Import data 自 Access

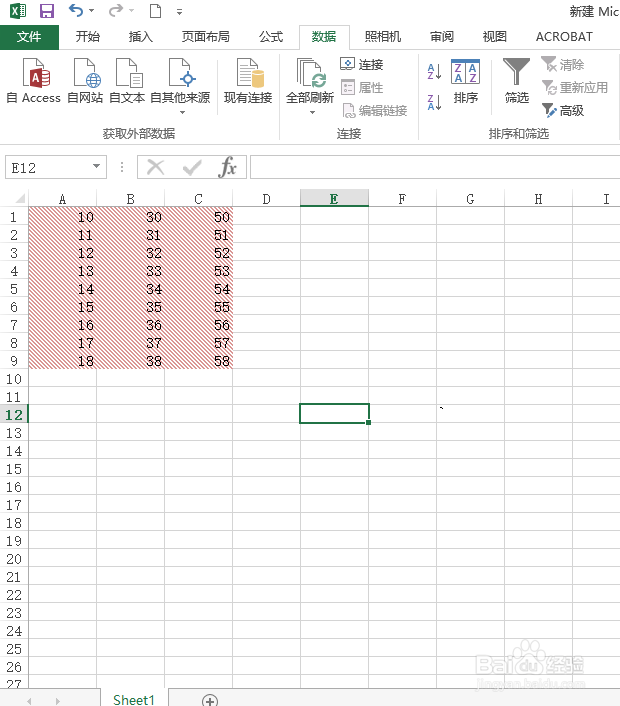pyautogui.click(x=34, y=81)
